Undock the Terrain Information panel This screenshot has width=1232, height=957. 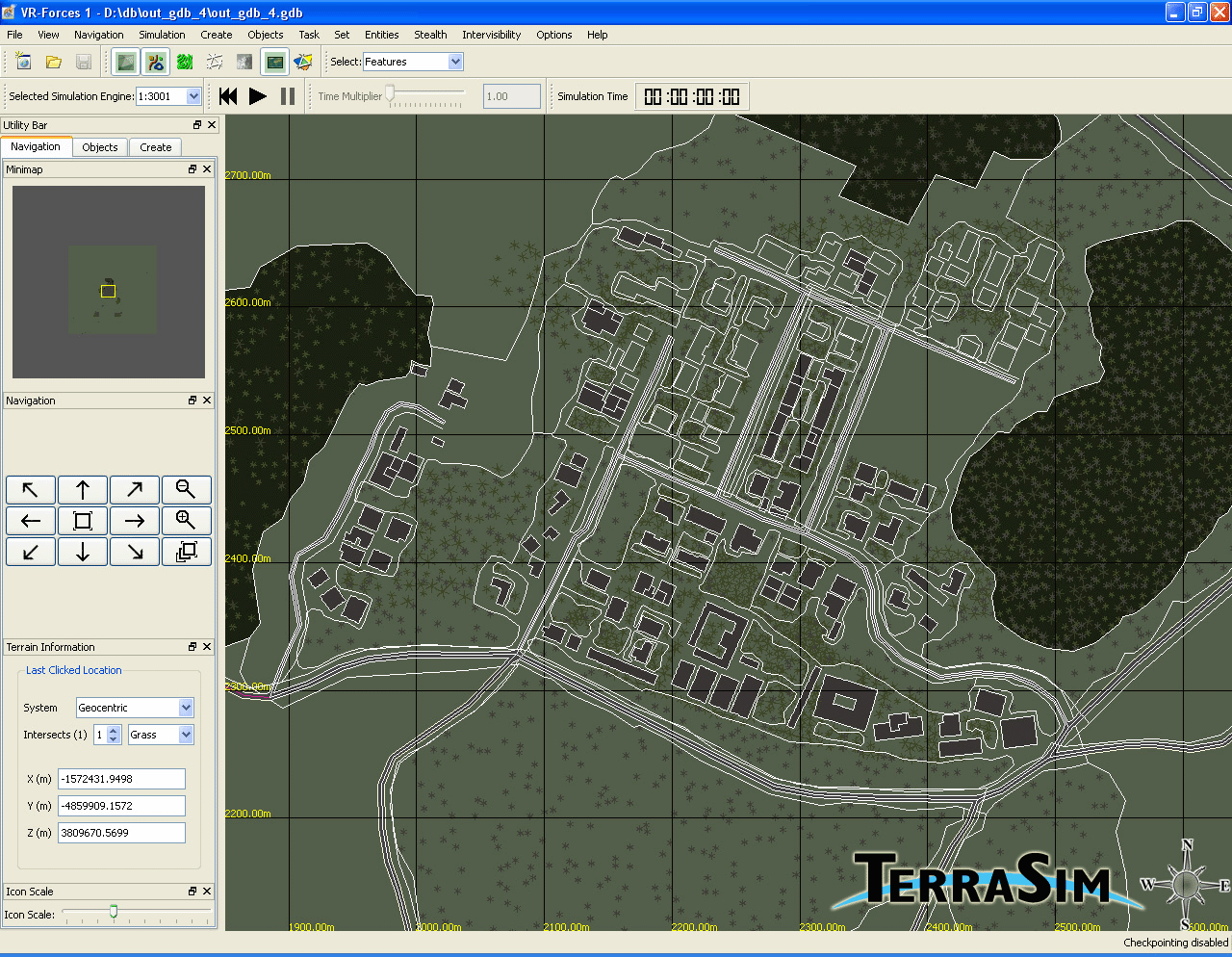coord(192,647)
